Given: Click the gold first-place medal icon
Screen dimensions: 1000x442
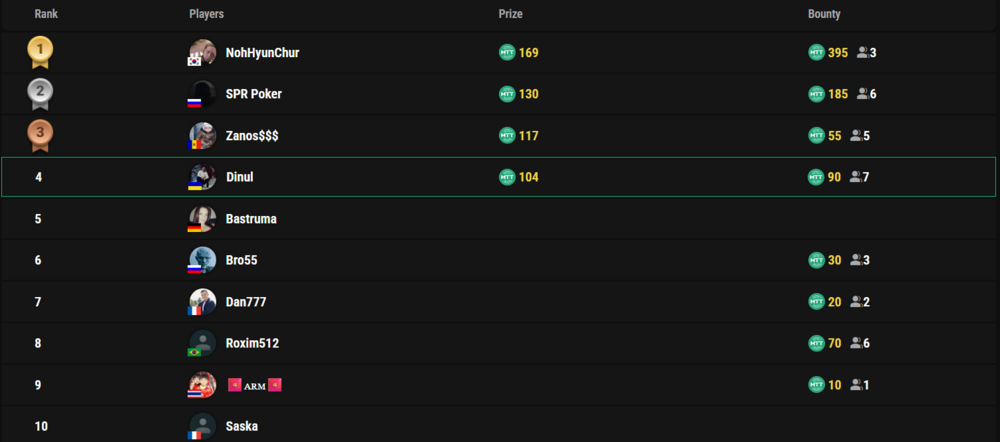Looking at the screenshot, I should 40,52.
